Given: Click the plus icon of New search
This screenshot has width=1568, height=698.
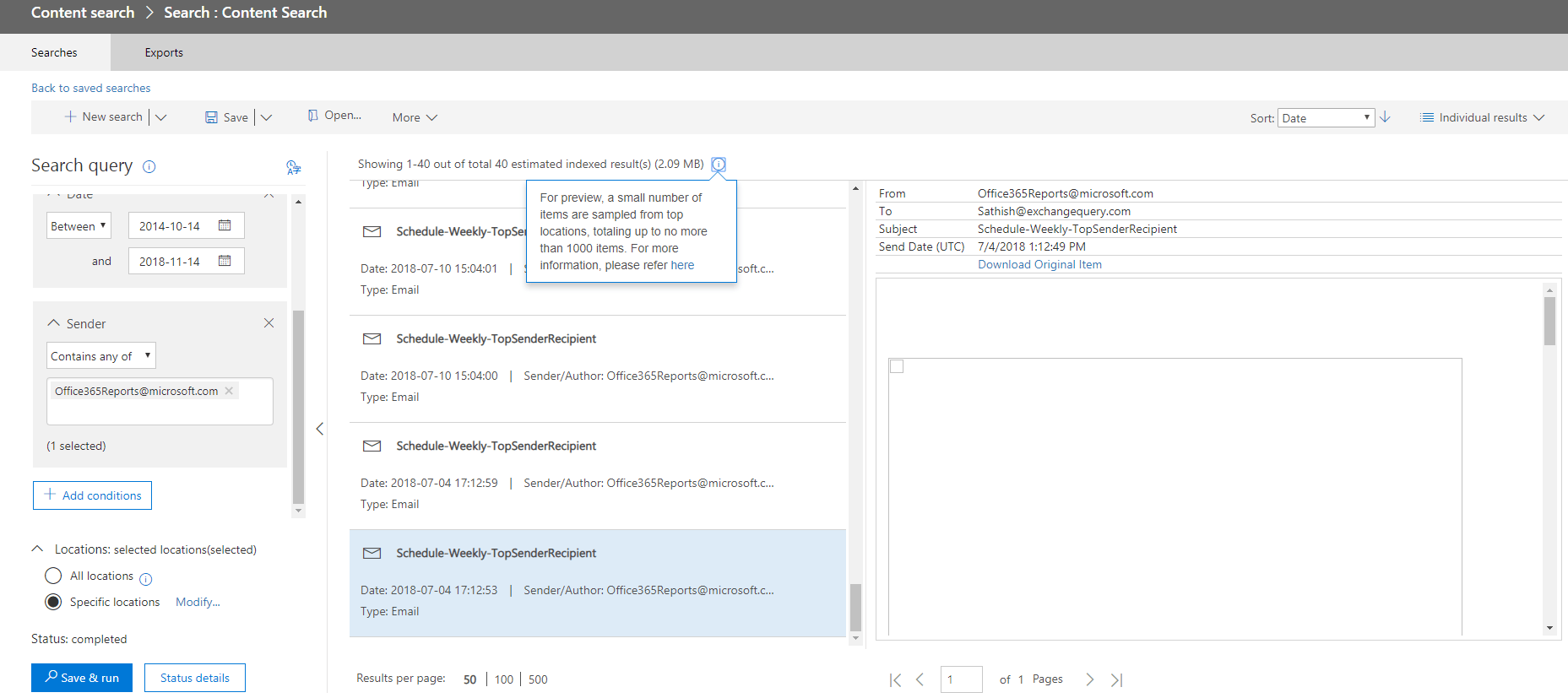Looking at the screenshot, I should pyautogui.click(x=71, y=116).
